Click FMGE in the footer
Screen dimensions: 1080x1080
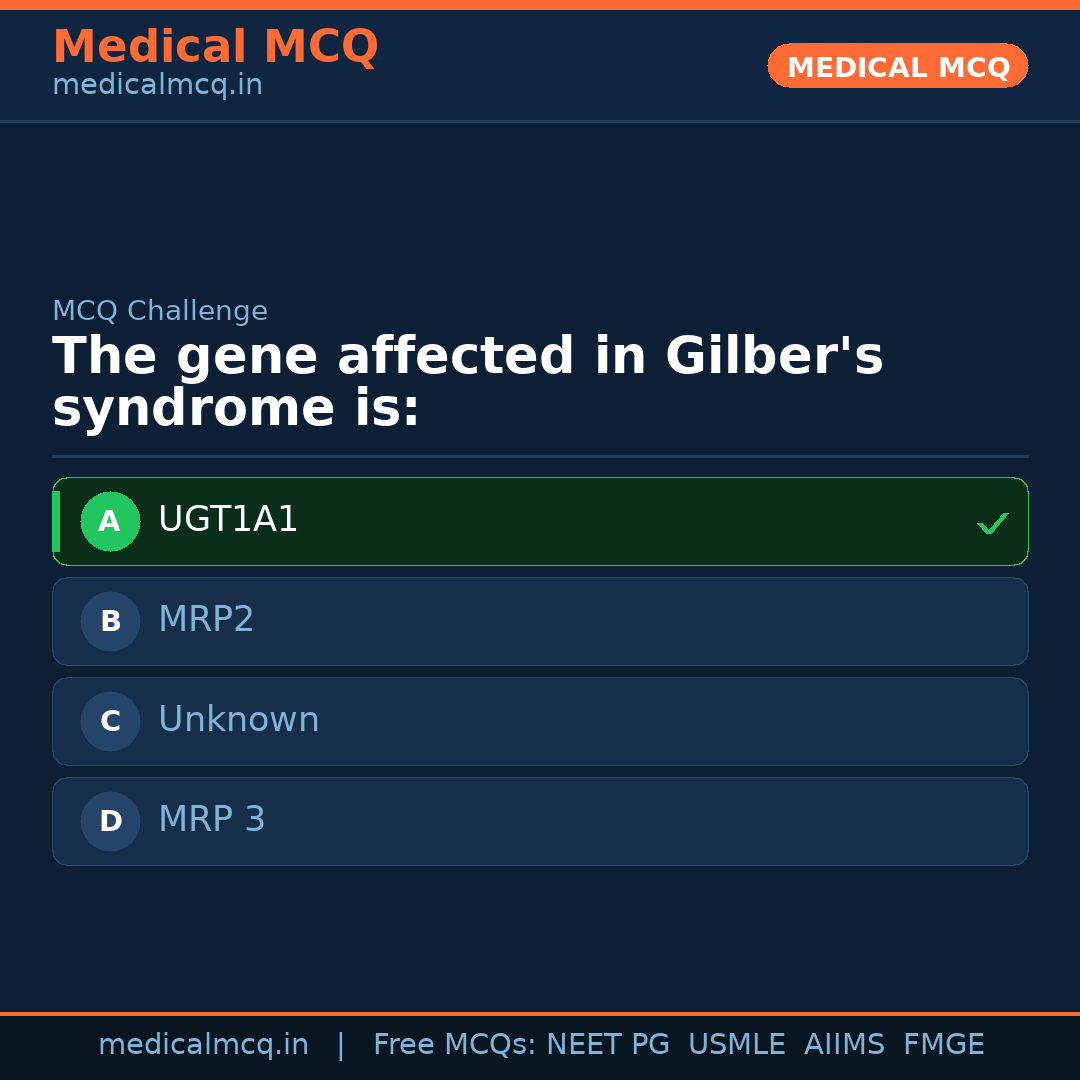point(943,1045)
